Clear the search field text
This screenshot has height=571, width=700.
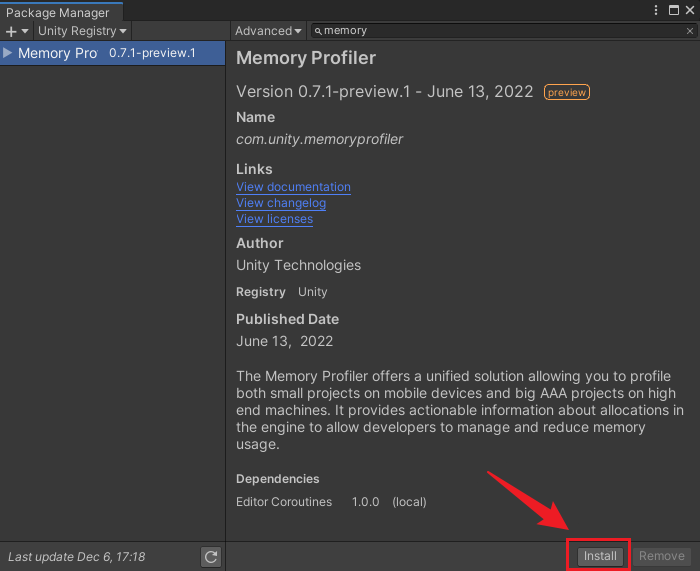(688, 31)
